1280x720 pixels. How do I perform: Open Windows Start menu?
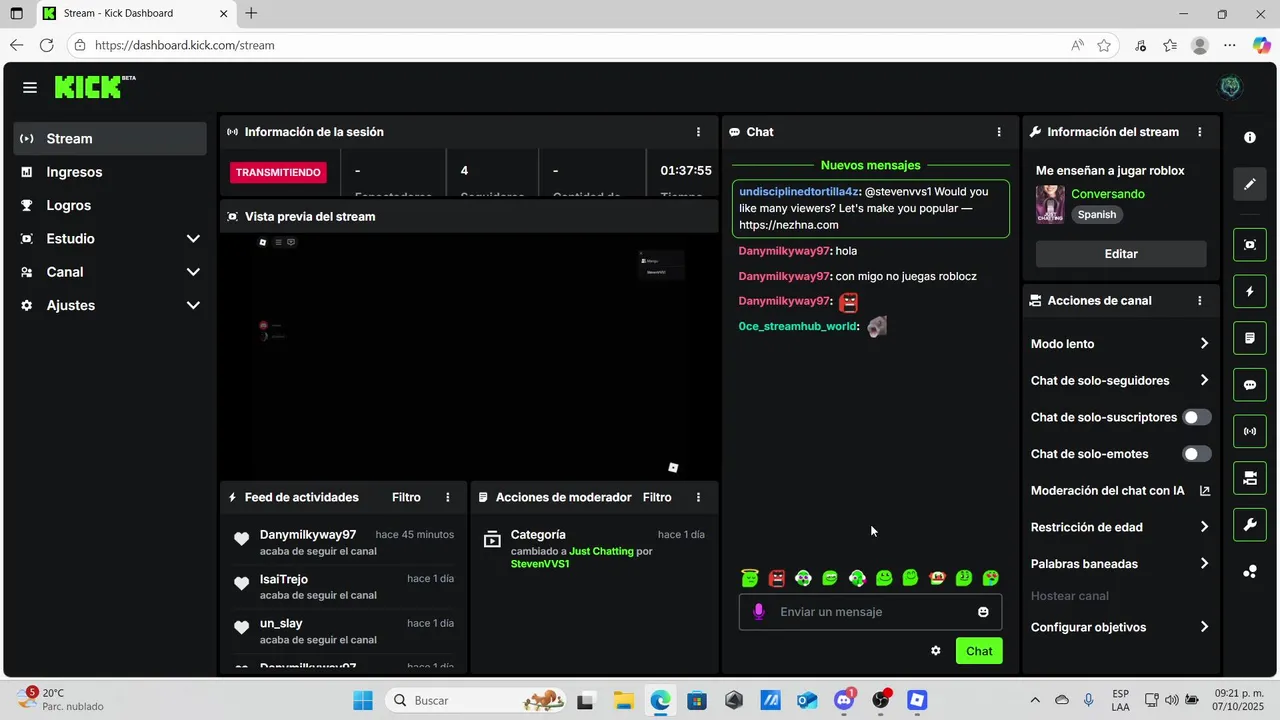coord(363,700)
